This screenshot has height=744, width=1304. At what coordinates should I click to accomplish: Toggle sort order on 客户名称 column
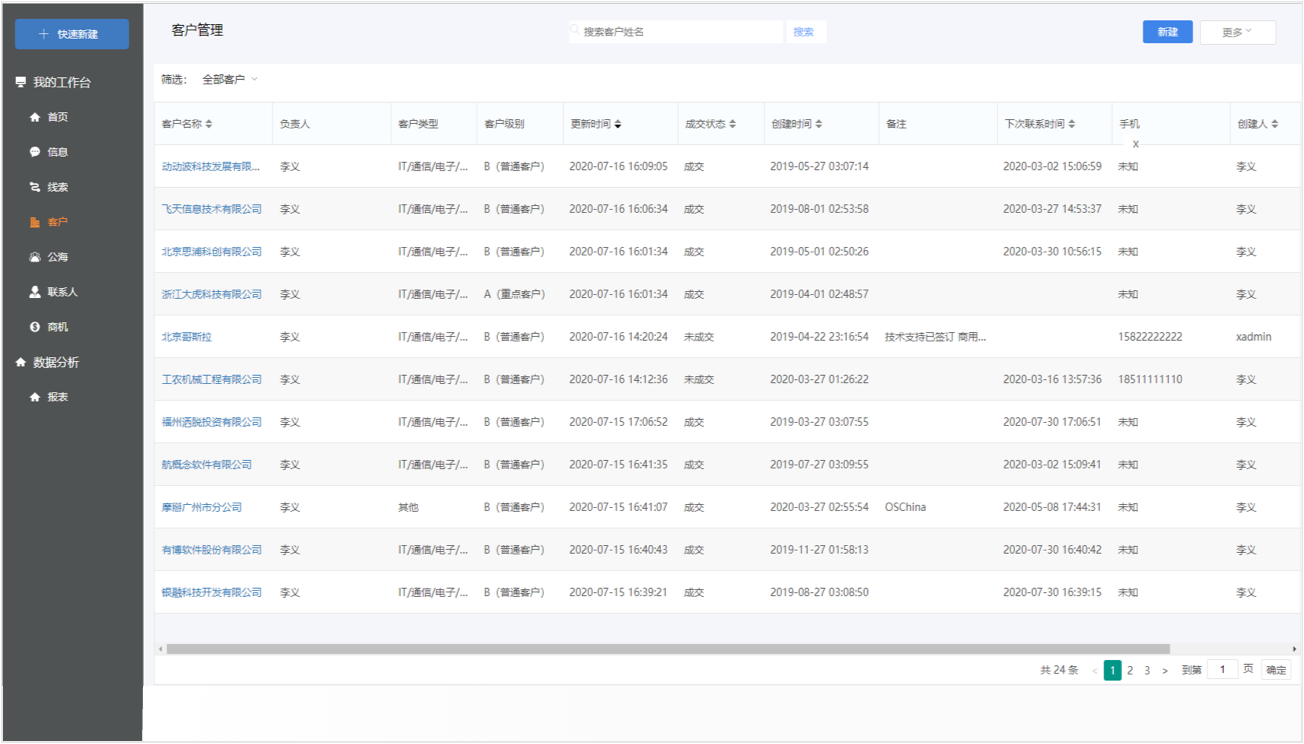point(208,124)
